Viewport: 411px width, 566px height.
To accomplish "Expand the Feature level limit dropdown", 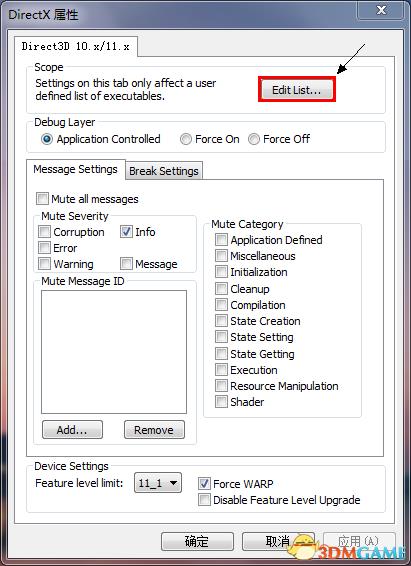I will coord(158,483).
